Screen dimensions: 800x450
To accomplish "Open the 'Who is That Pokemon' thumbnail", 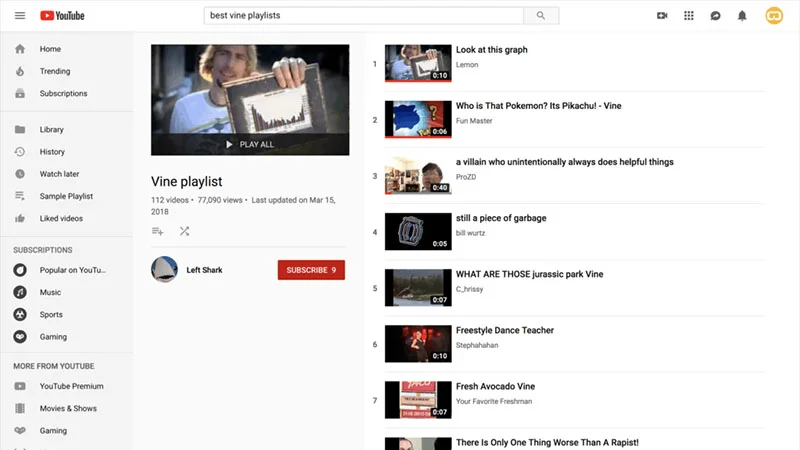I will [x=418, y=119].
